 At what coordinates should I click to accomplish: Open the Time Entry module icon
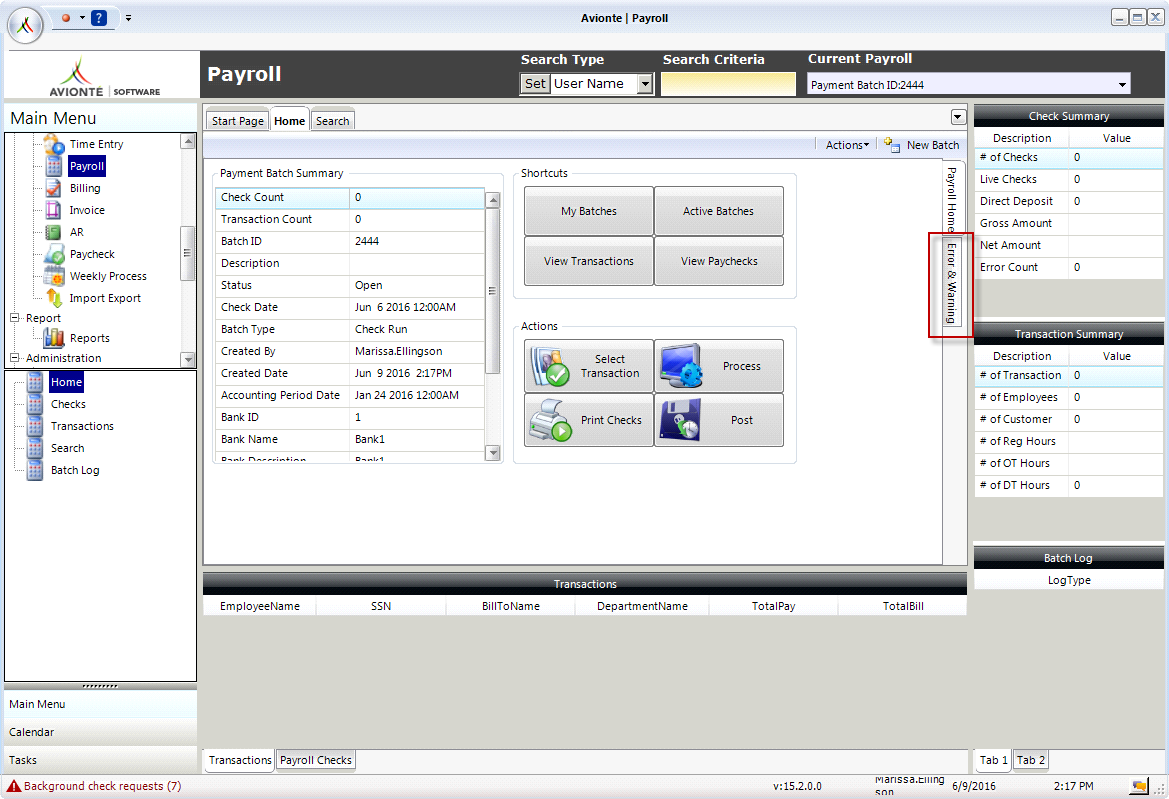tap(55, 144)
